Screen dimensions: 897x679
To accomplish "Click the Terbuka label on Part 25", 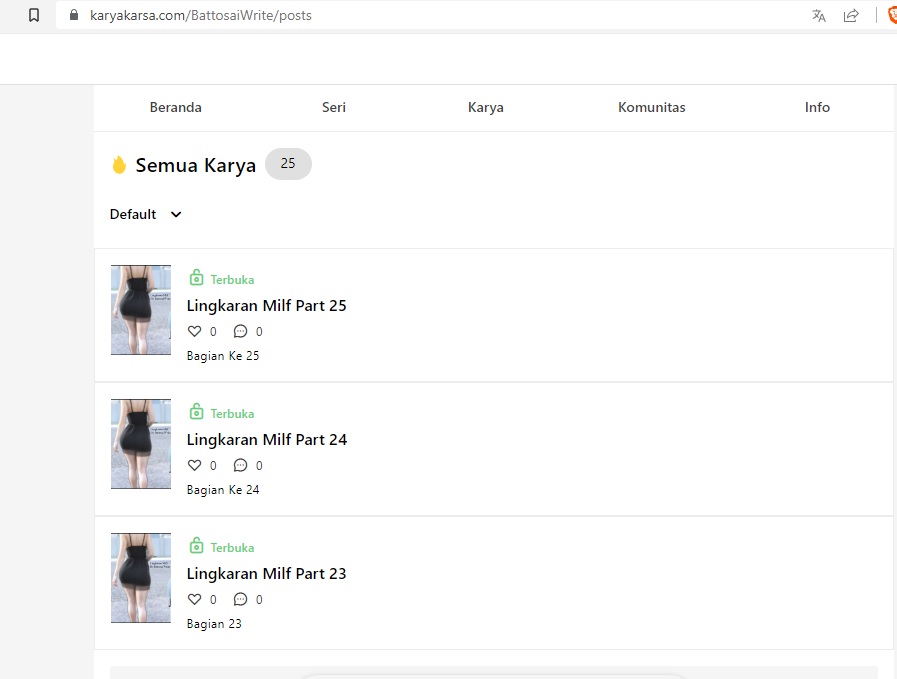I will coord(232,280).
